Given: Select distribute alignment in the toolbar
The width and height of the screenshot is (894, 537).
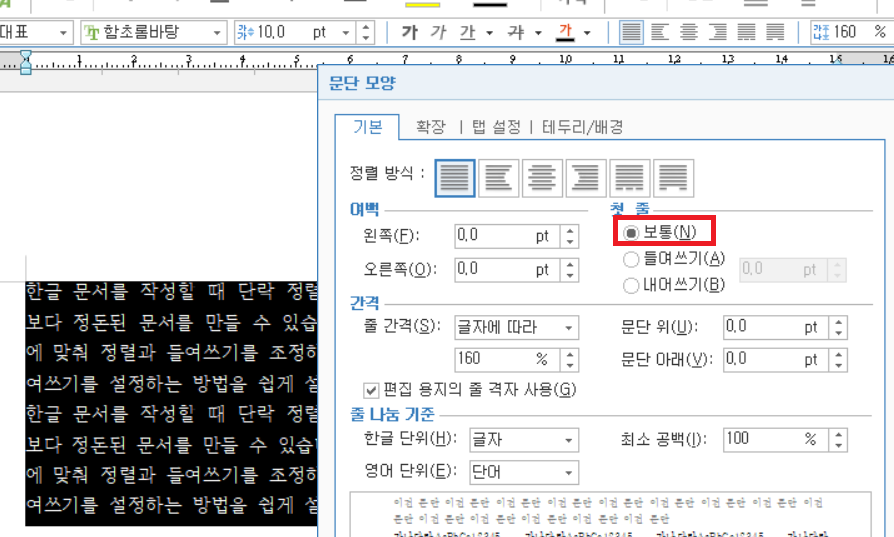Looking at the screenshot, I should tap(746, 32).
